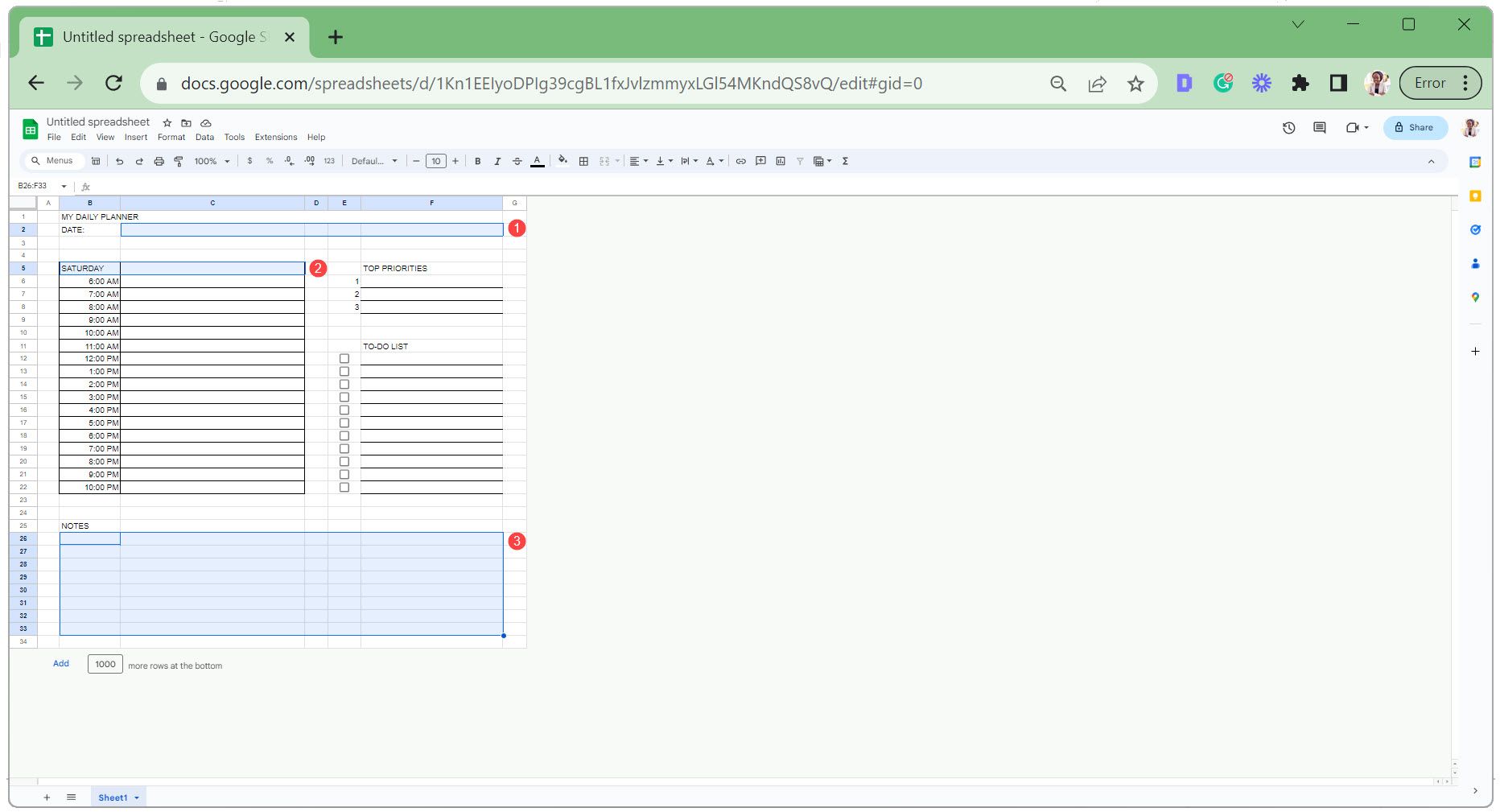Image resolution: width=1500 pixels, height=812 pixels.
Task: Apply strikethrough formatting
Action: [x=517, y=161]
